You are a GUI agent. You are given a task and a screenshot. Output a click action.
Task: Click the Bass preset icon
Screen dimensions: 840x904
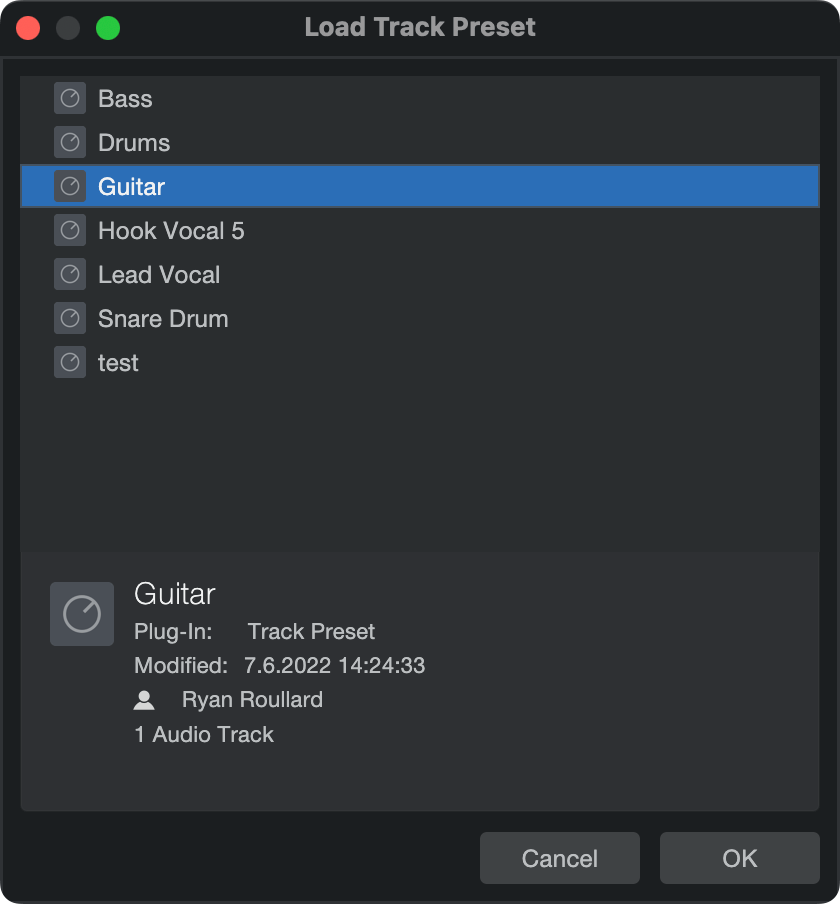(x=69, y=98)
